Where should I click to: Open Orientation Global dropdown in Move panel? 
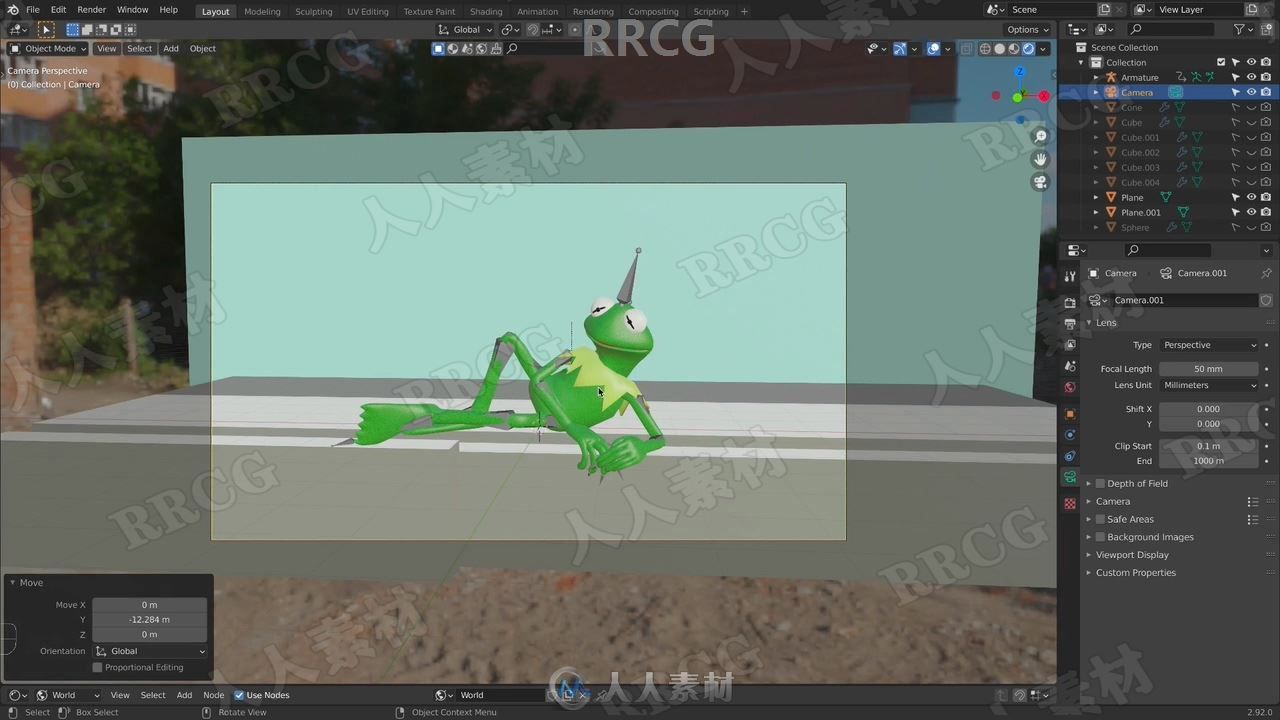click(150, 651)
